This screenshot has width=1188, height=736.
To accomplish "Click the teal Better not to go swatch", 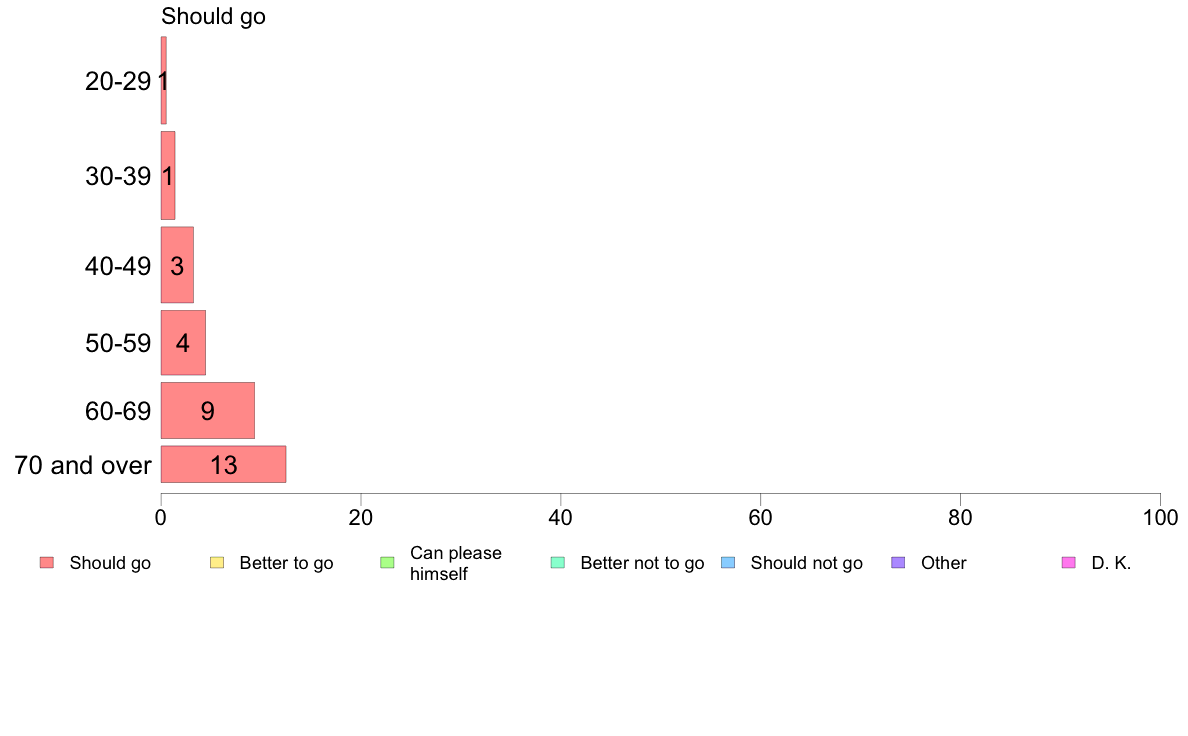I will 558,562.
